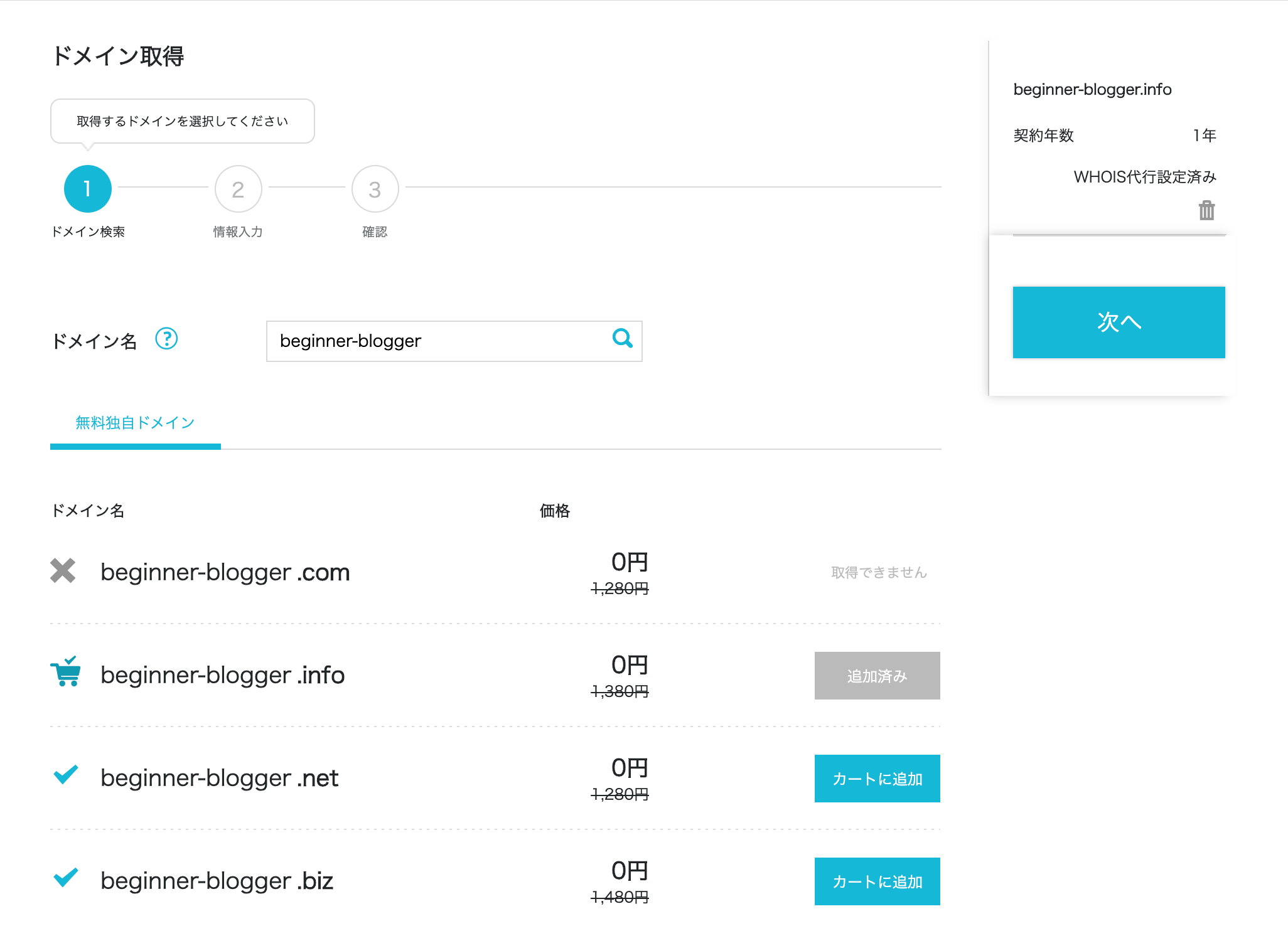
Task: Switch to the 無料独自ドメイン tab
Action: coord(135,423)
